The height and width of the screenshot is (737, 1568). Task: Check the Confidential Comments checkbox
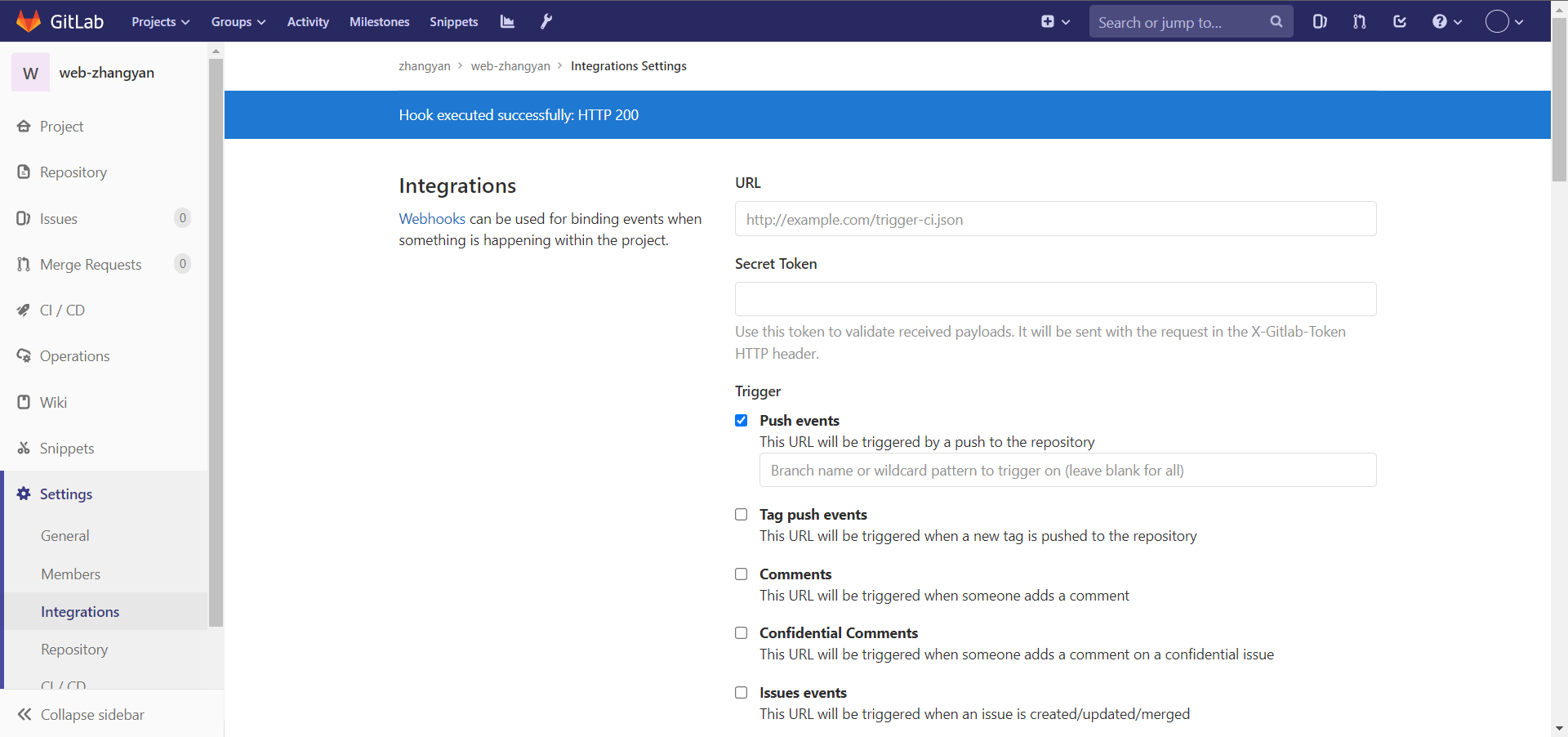point(742,633)
